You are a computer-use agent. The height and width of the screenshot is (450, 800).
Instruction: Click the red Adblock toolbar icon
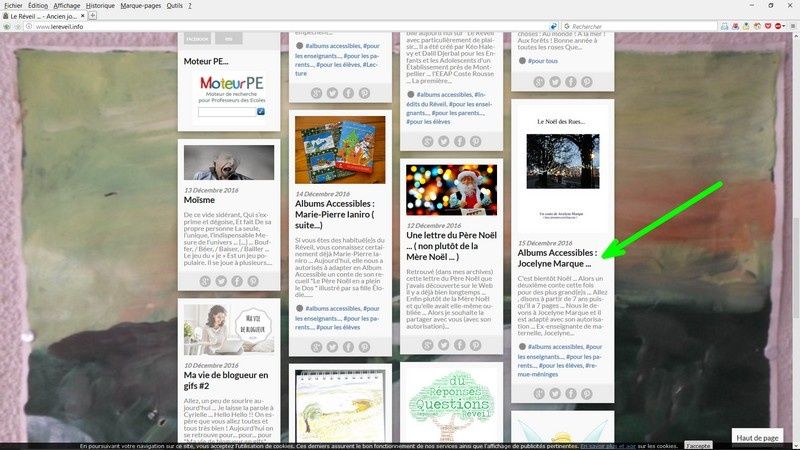coord(778,26)
